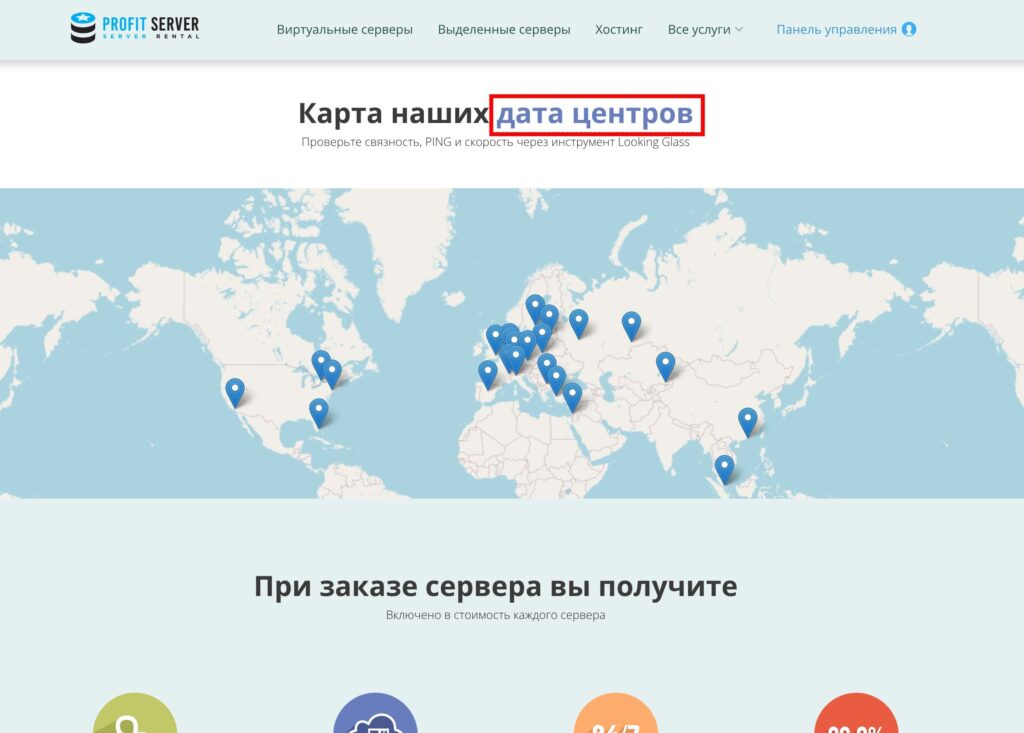Click the red 99.9% uptime icon

pos(856,713)
